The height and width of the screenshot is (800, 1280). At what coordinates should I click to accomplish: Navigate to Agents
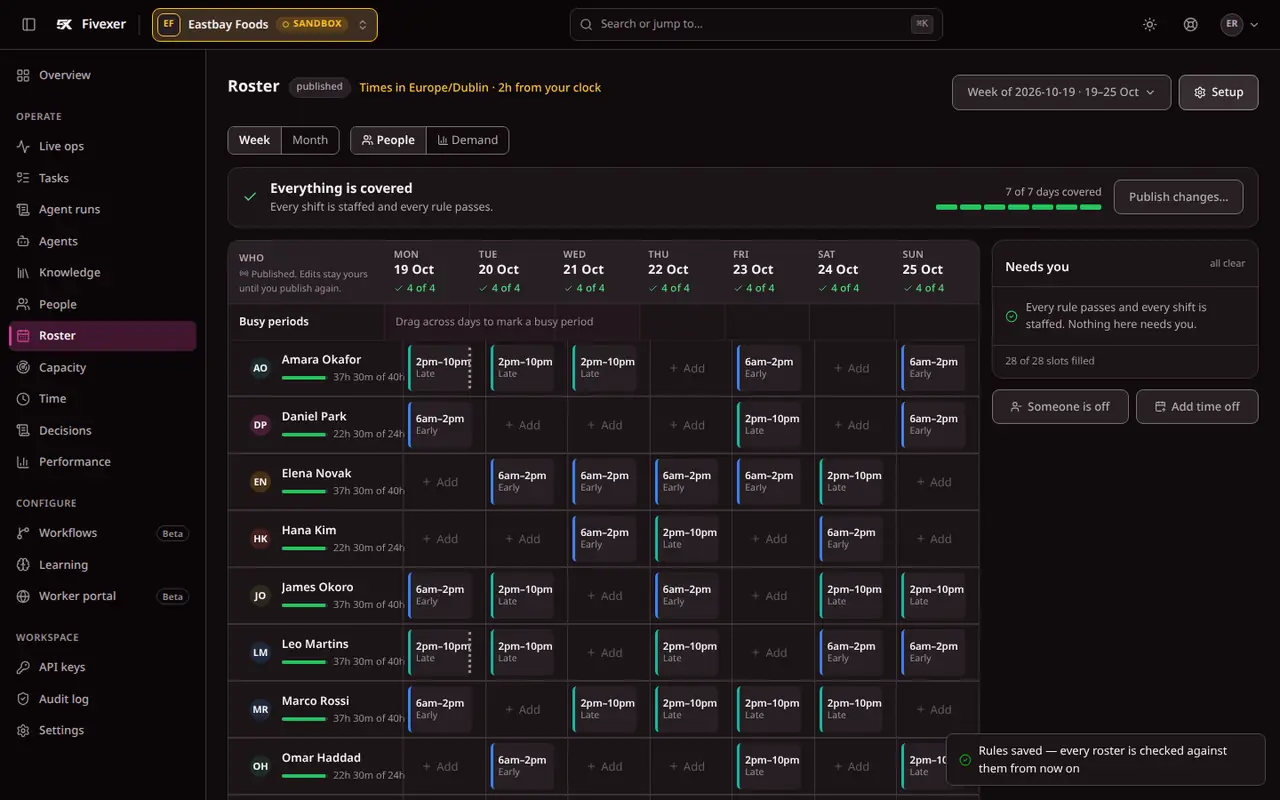(102, 241)
